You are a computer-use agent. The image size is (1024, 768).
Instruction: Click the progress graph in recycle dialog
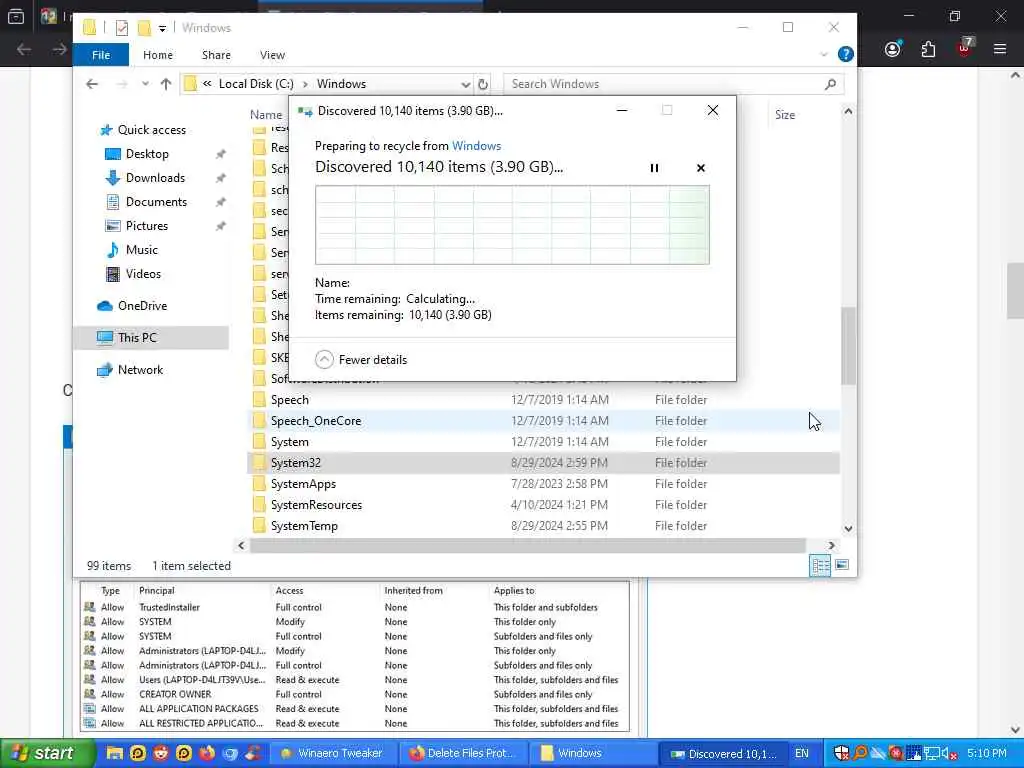click(512, 225)
